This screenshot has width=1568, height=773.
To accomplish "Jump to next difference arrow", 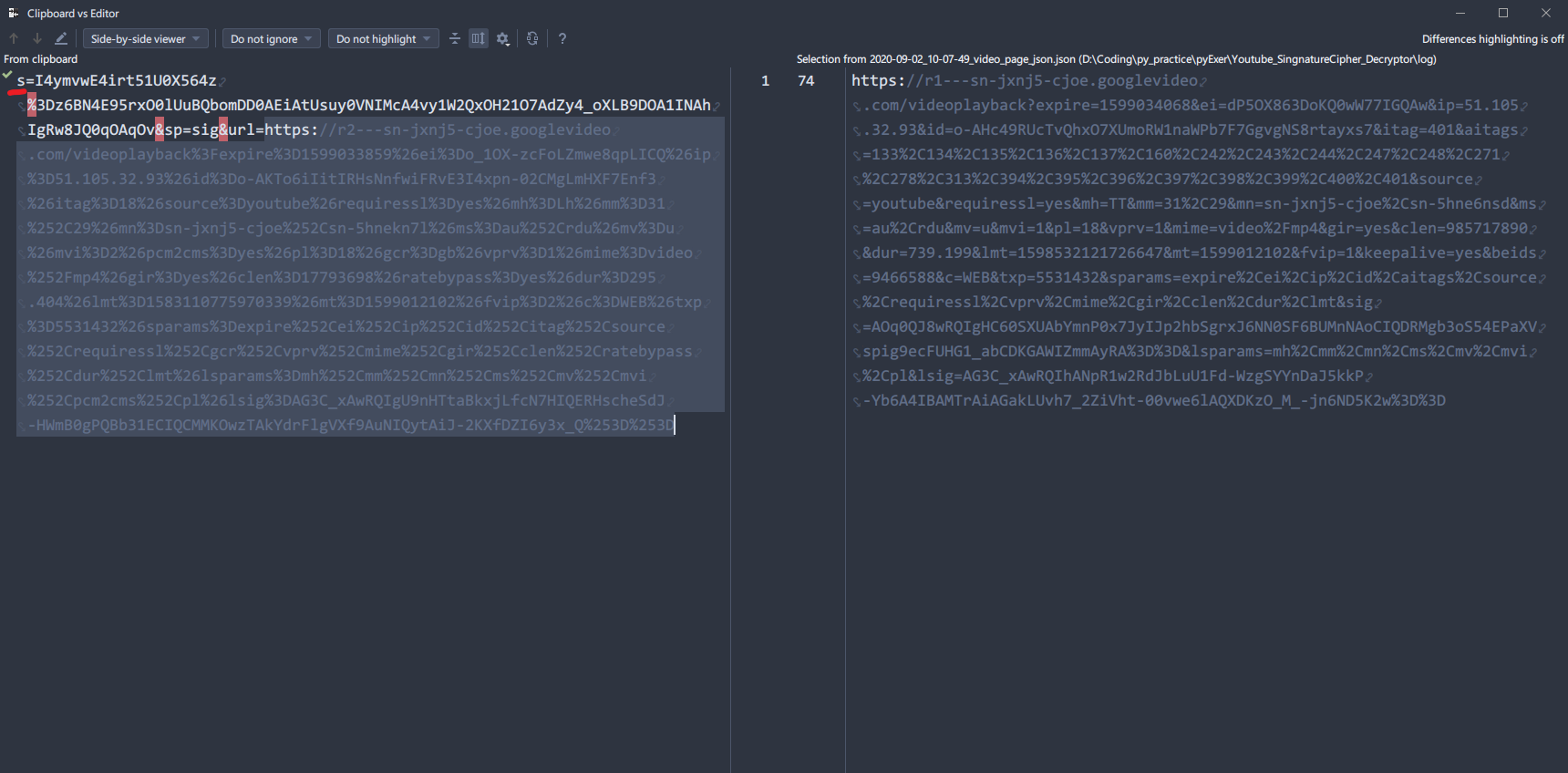I will point(37,38).
